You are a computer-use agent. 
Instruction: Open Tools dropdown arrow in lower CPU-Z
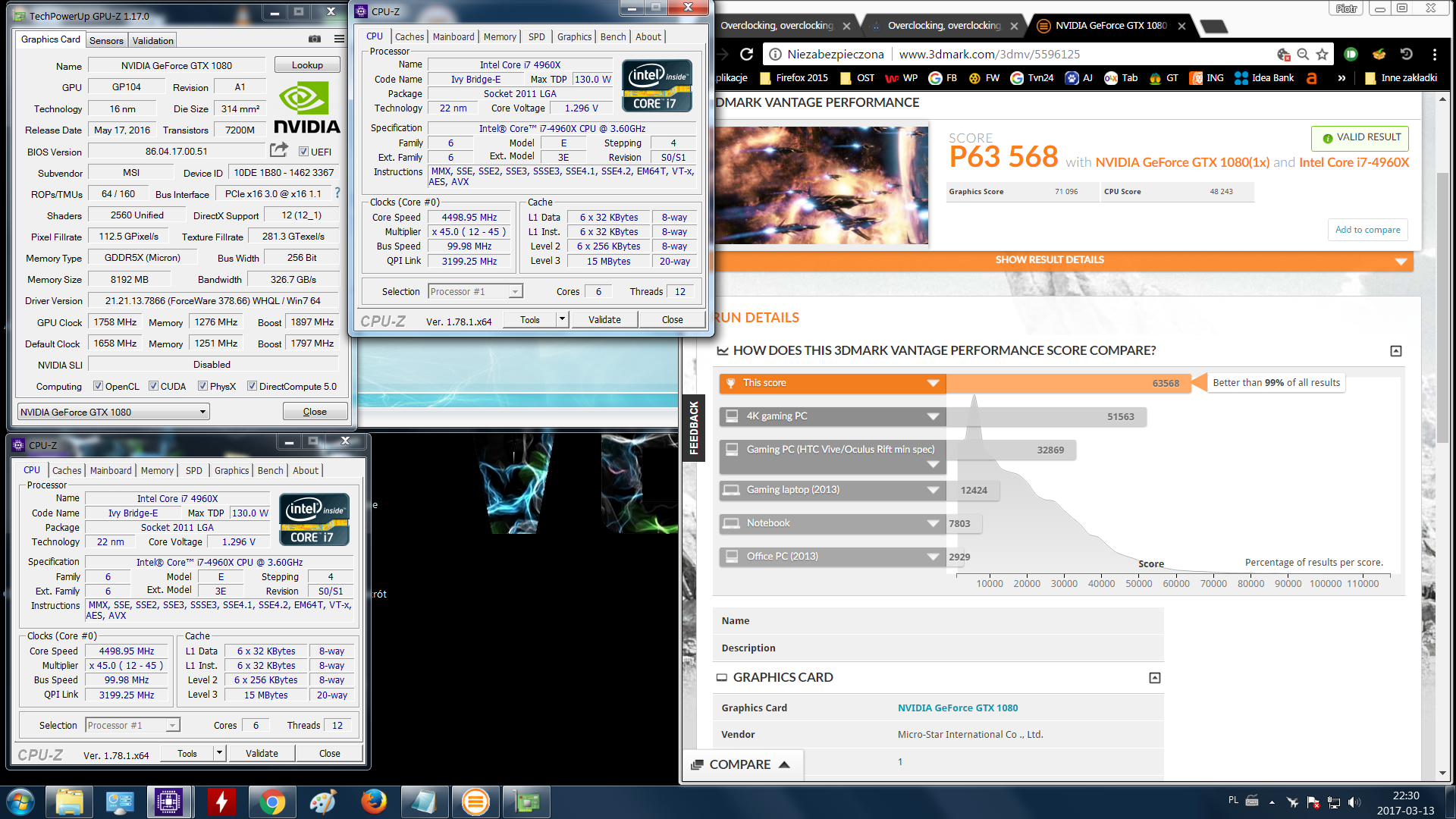[219, 753]
